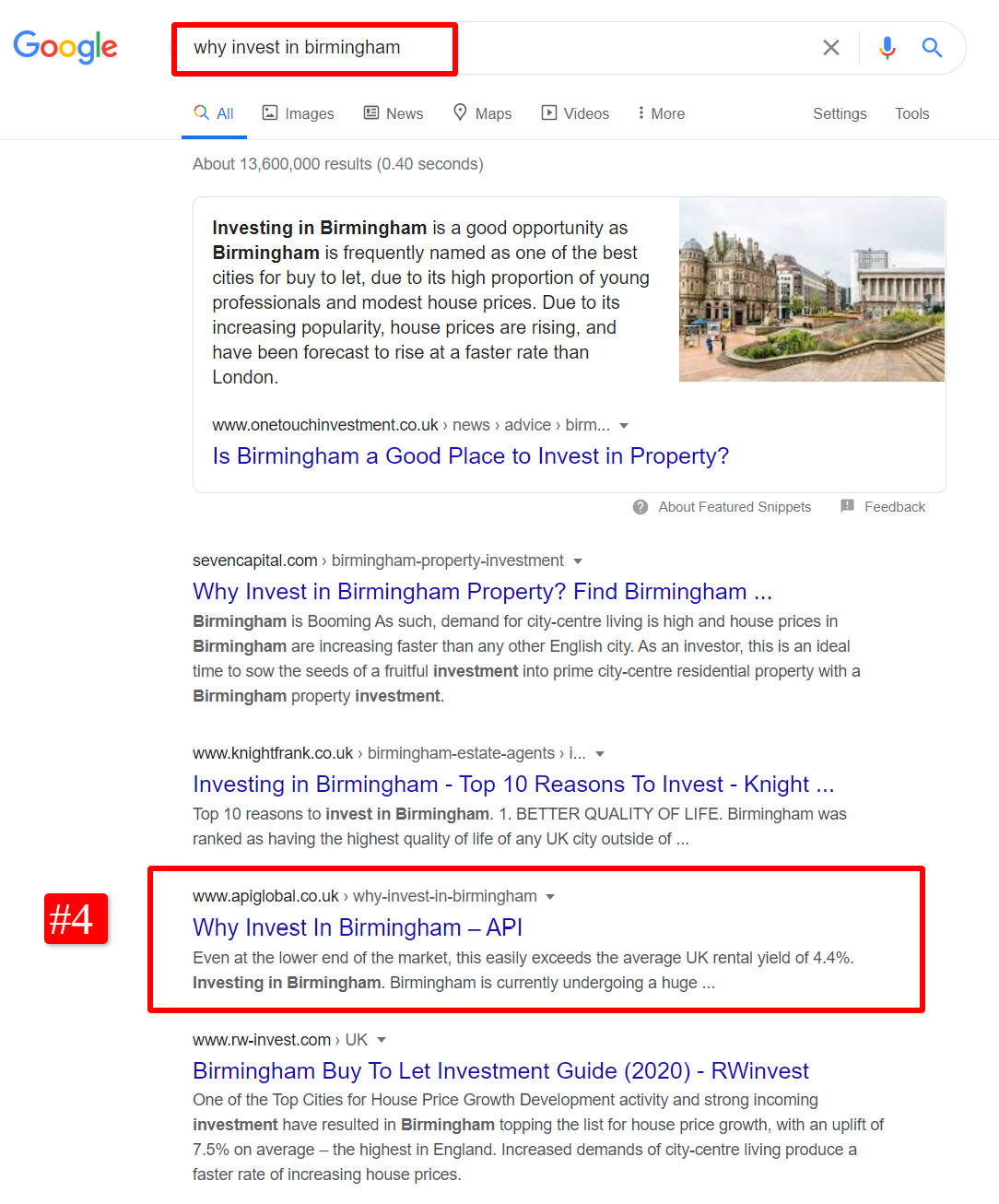The image size is (999, 1204).
Task: Expand dropdown arrow next to knightfrank URL
Action: click(x=600, y=754)
